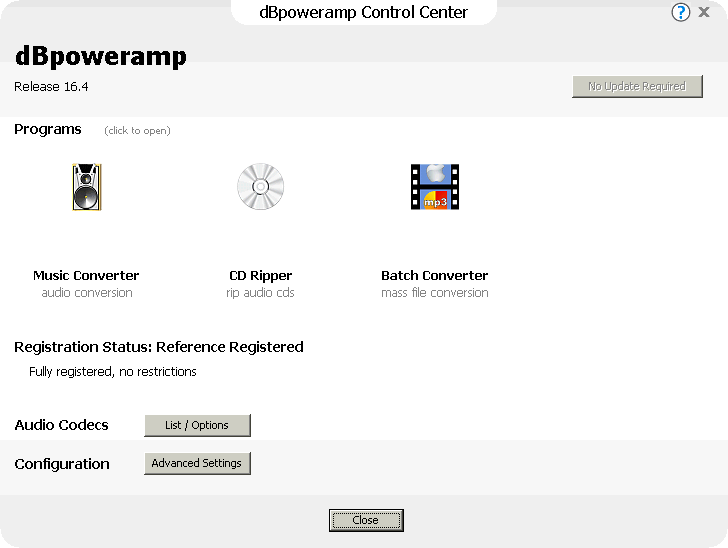The image size is (728, 548).
Task: Click the 'Programs' section heading
Action: click(48, 129)
